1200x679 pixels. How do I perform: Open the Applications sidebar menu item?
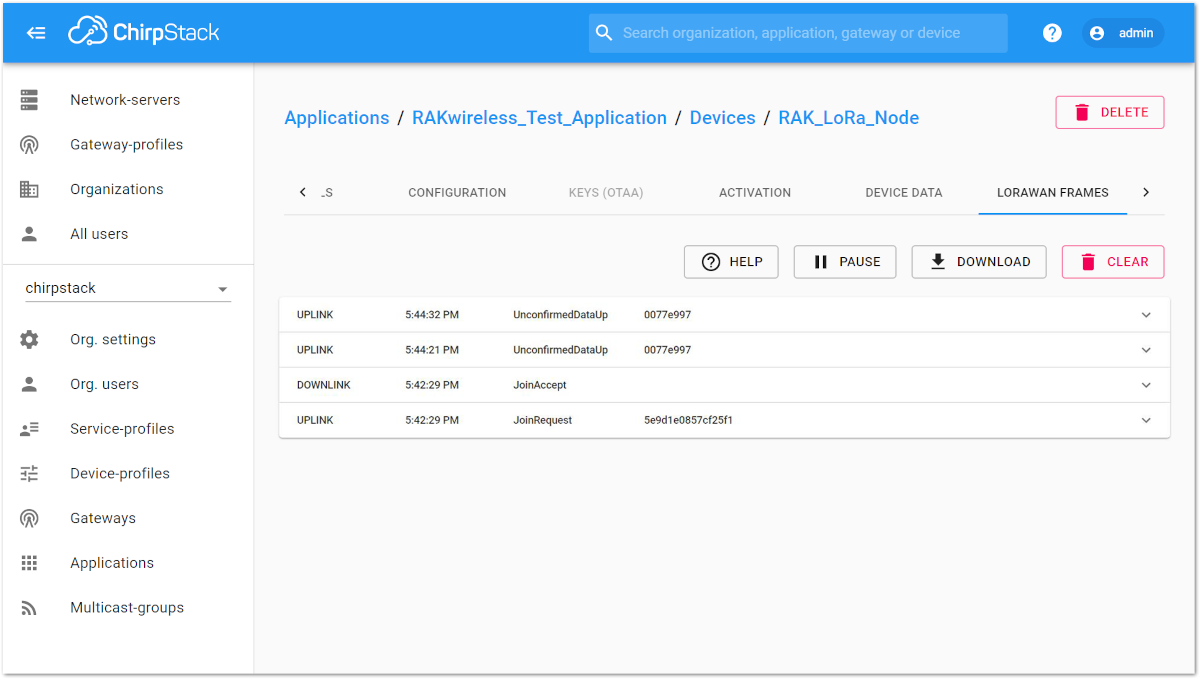coord(128,563)
